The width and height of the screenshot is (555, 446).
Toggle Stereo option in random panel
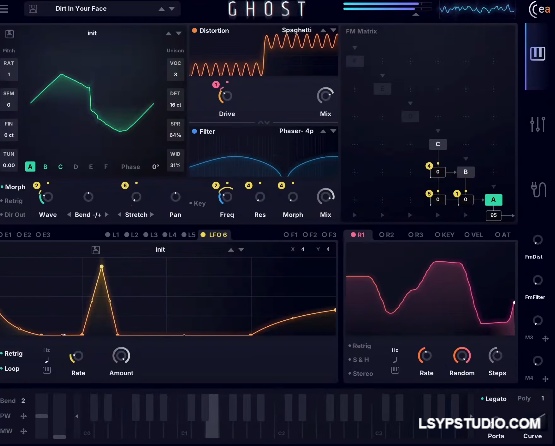click(361, 373)
